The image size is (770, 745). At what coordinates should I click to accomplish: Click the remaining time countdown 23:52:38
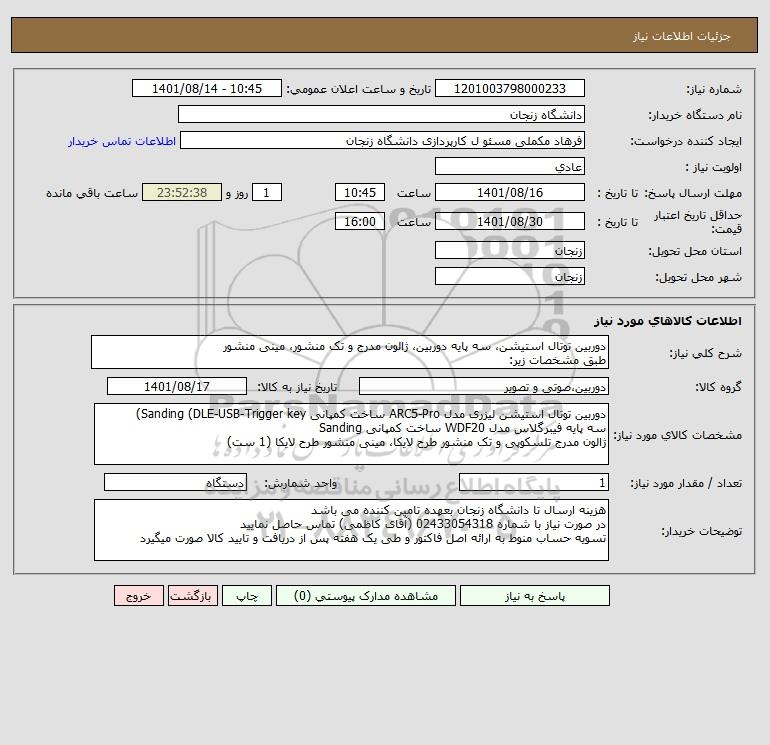pyautogui.click(x=182, y=193)
